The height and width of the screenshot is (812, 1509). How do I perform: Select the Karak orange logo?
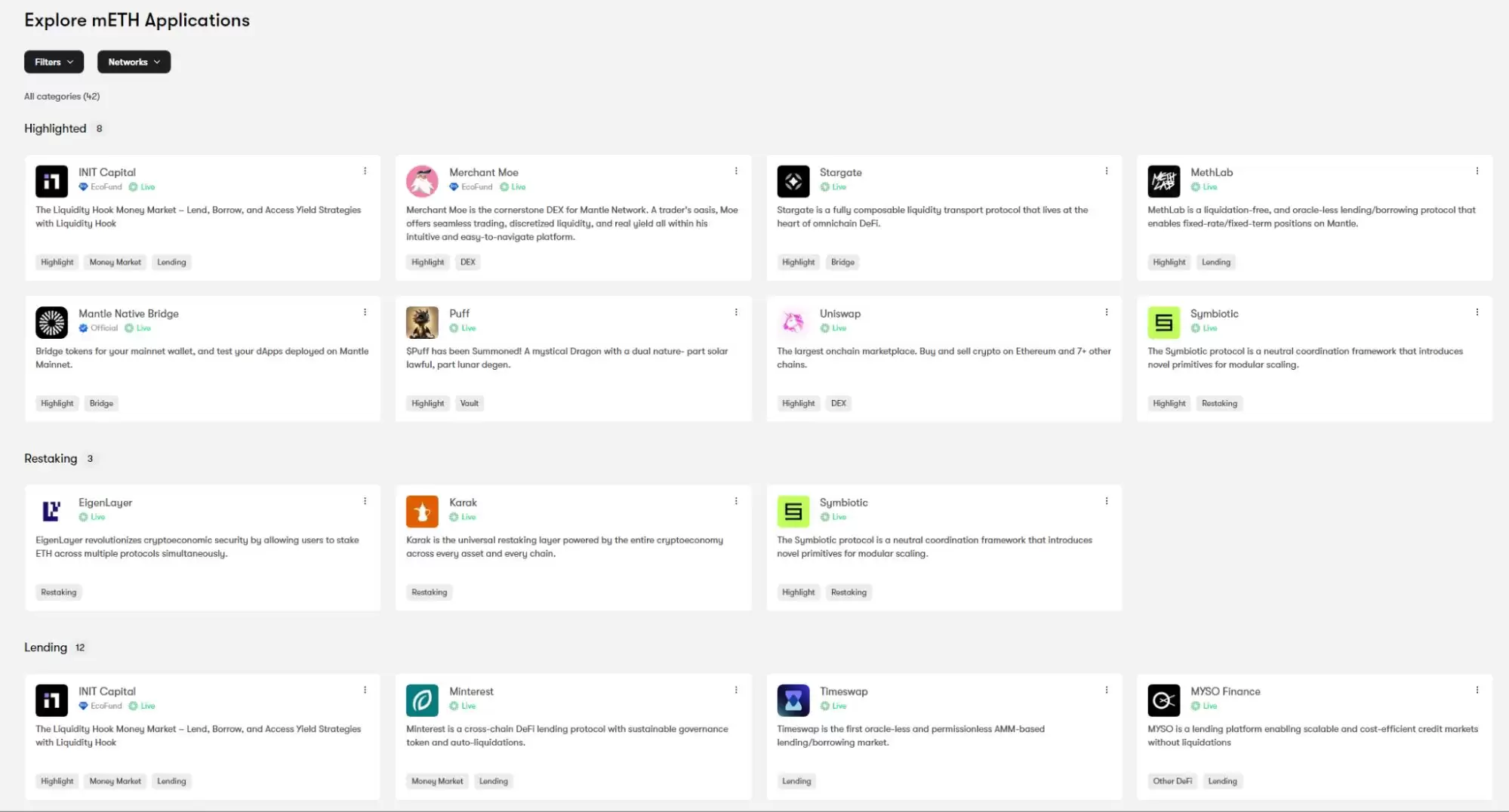[422, 511]
